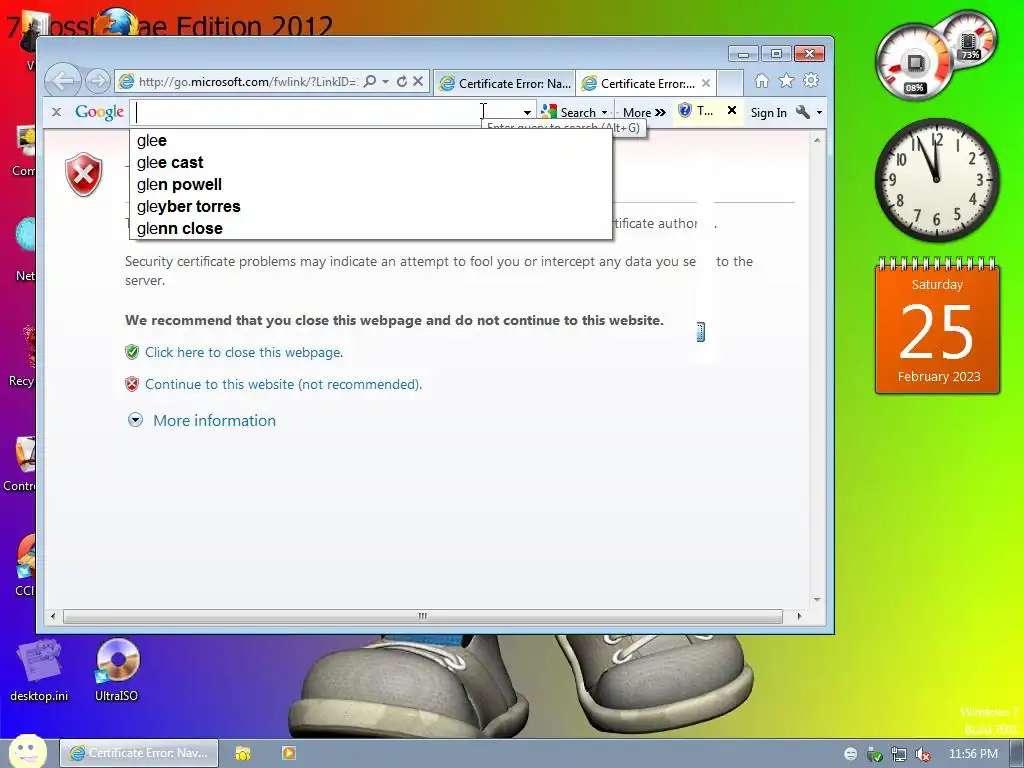The image size is (1024, 768).
Task: Open the file explorer folder taskbar icon
Action: click(x=243, y=753)
